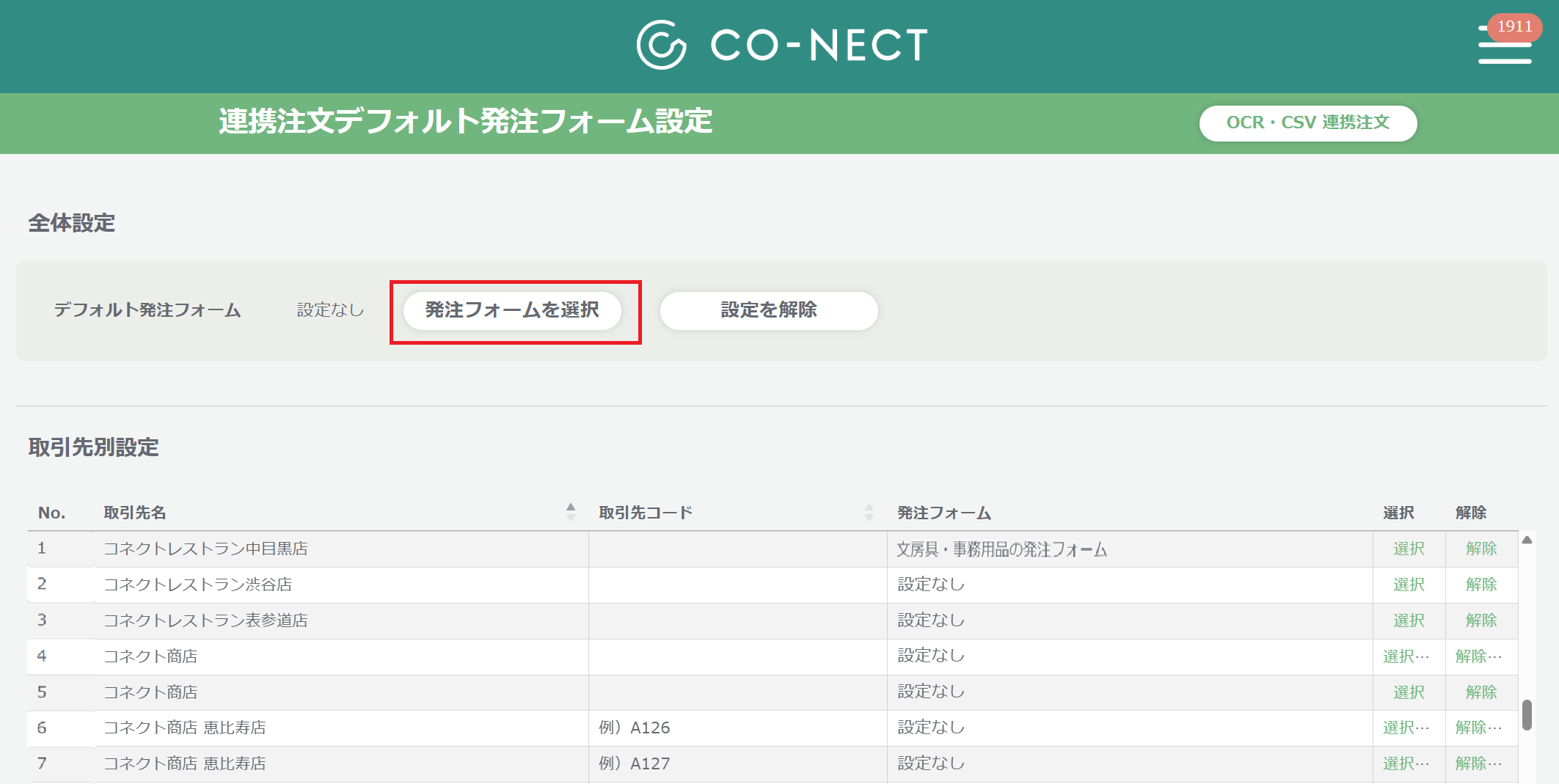Viewport: 1559px width, 784px height.
Task: Click コネクト商店 name in row 4
Action: pyautogui.click(x=150, y=656)
